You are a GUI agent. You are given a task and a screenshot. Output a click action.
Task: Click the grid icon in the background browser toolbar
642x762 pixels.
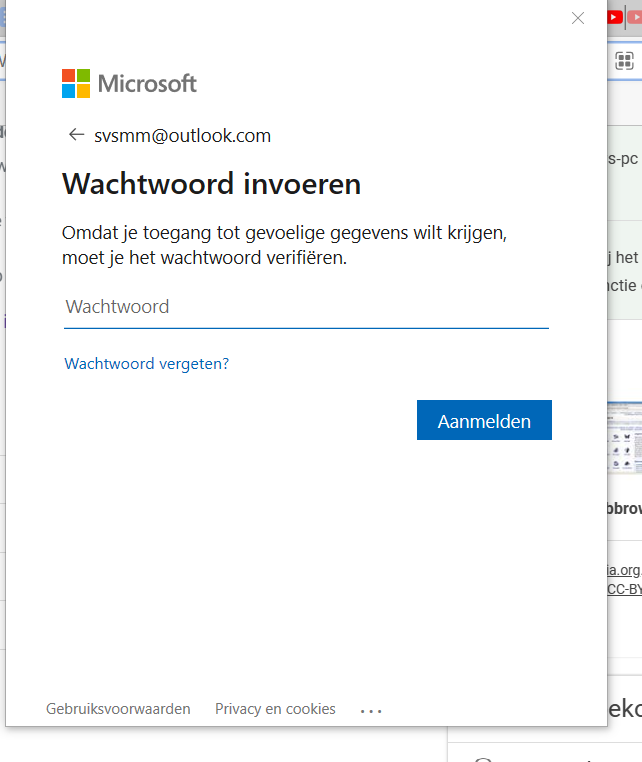pos(624,61)
